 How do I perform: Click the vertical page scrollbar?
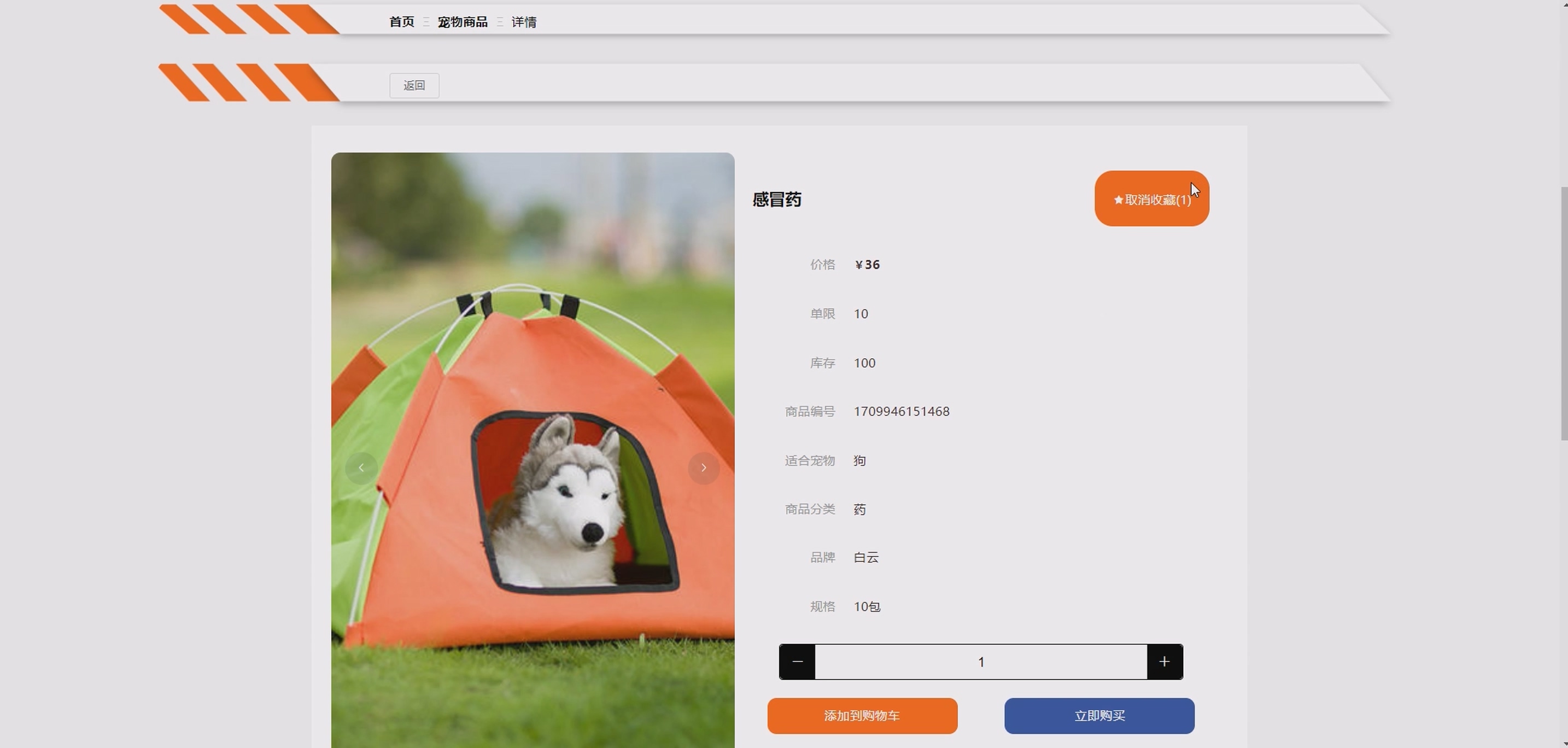click(x=1563, y=313)
